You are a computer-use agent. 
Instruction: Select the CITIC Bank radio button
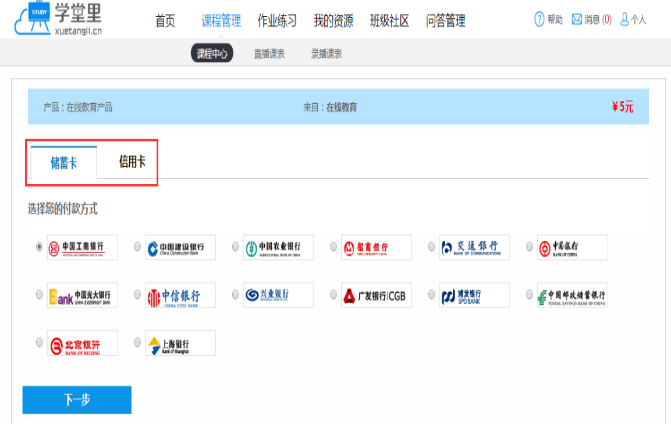coord(137,295)
